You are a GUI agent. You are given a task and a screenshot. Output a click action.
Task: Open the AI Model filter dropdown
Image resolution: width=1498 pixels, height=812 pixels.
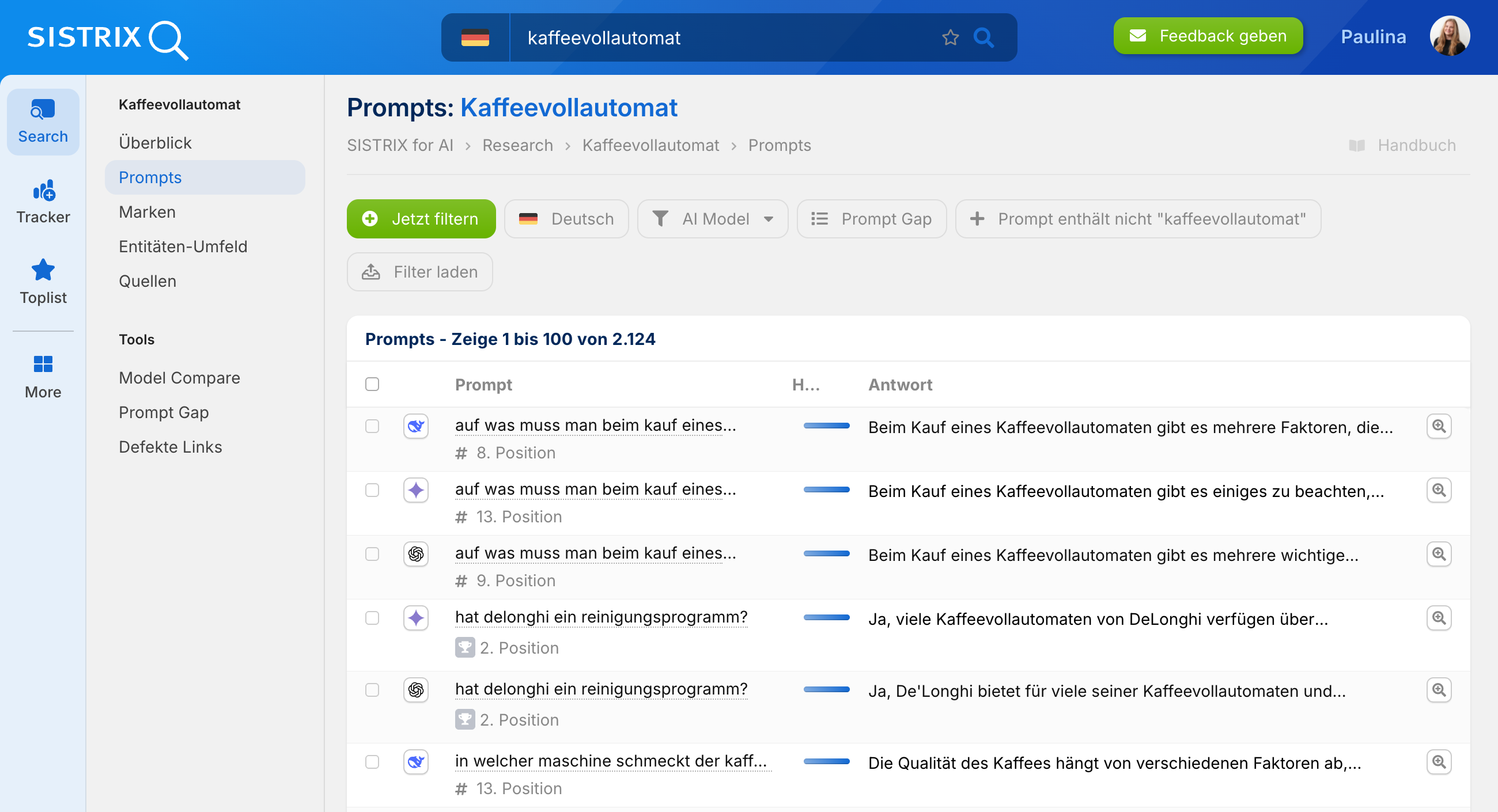coord(712,219)
